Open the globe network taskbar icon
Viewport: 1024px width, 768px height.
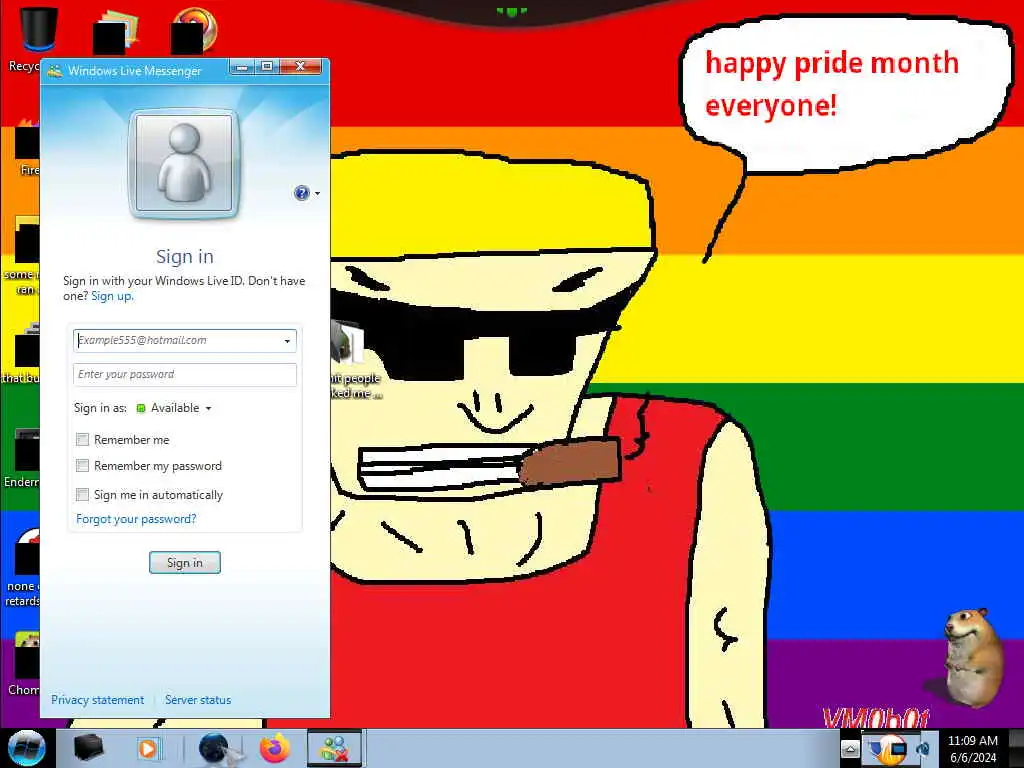218,748
